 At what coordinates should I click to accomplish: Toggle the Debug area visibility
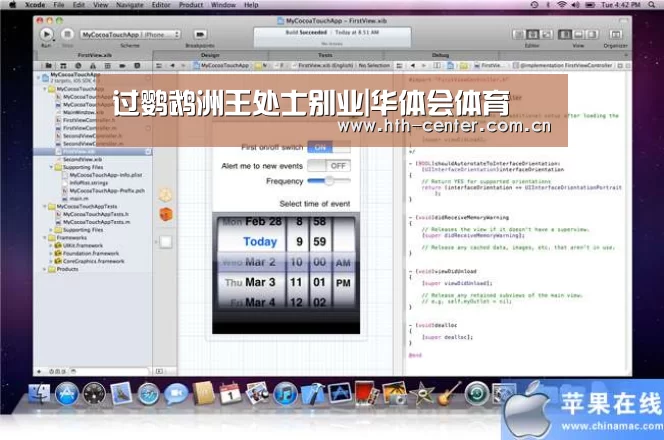pos(578,34)
